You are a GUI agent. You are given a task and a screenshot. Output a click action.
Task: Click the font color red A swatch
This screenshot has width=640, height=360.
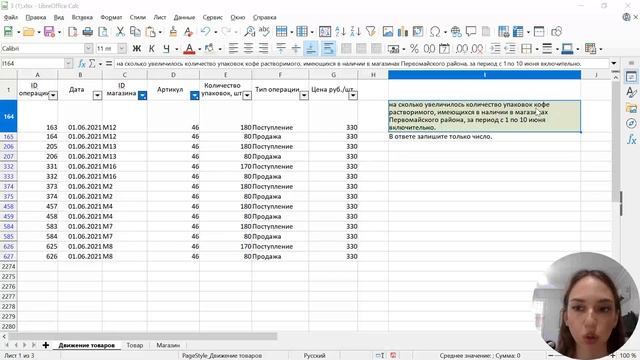(x=189, y=49)
